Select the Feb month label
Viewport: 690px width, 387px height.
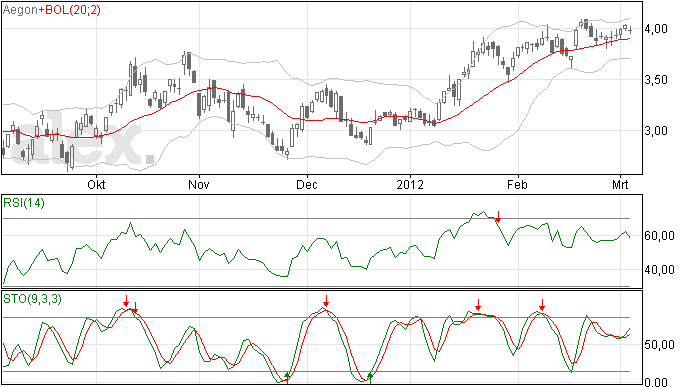tap(517, 184)
